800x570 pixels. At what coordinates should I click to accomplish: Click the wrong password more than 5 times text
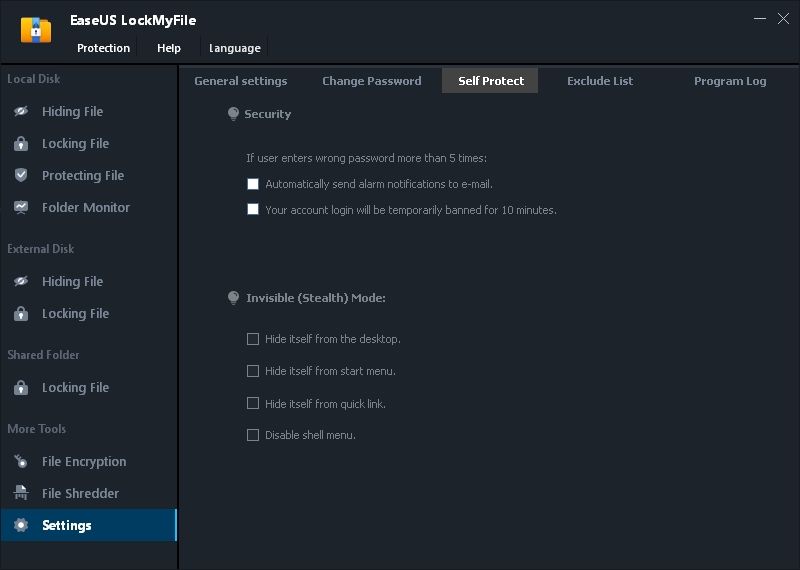tap(366, 158)
